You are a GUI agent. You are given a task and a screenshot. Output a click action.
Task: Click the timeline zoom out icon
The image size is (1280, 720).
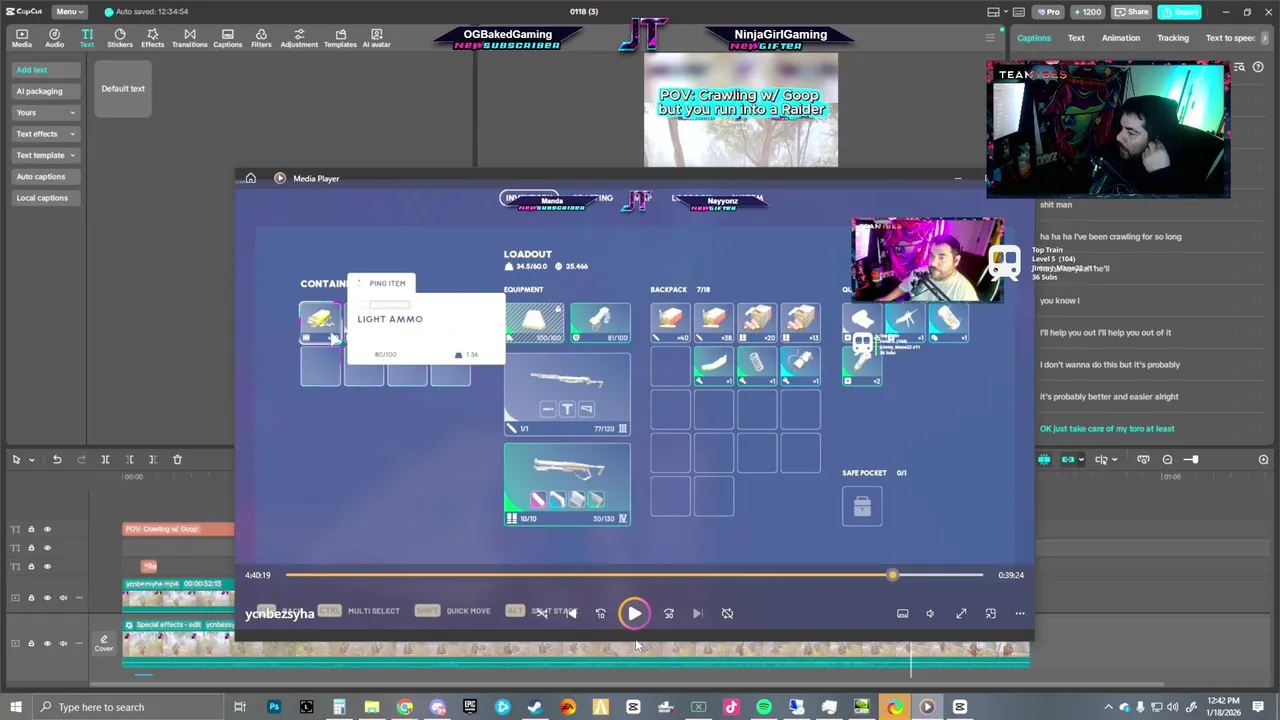click(1167, 459)
